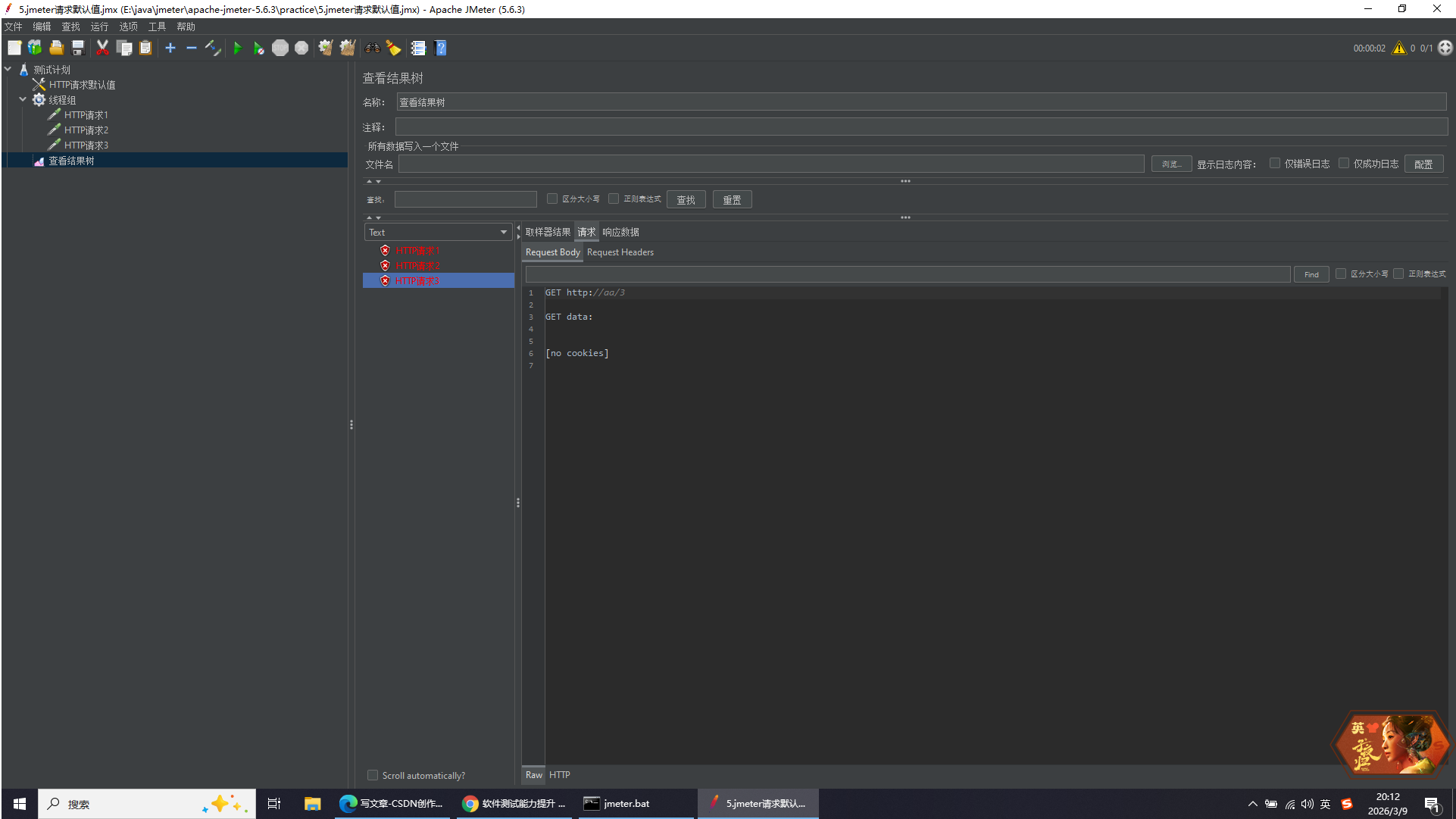Switch to the 响应数据 tab

point(620,233)
